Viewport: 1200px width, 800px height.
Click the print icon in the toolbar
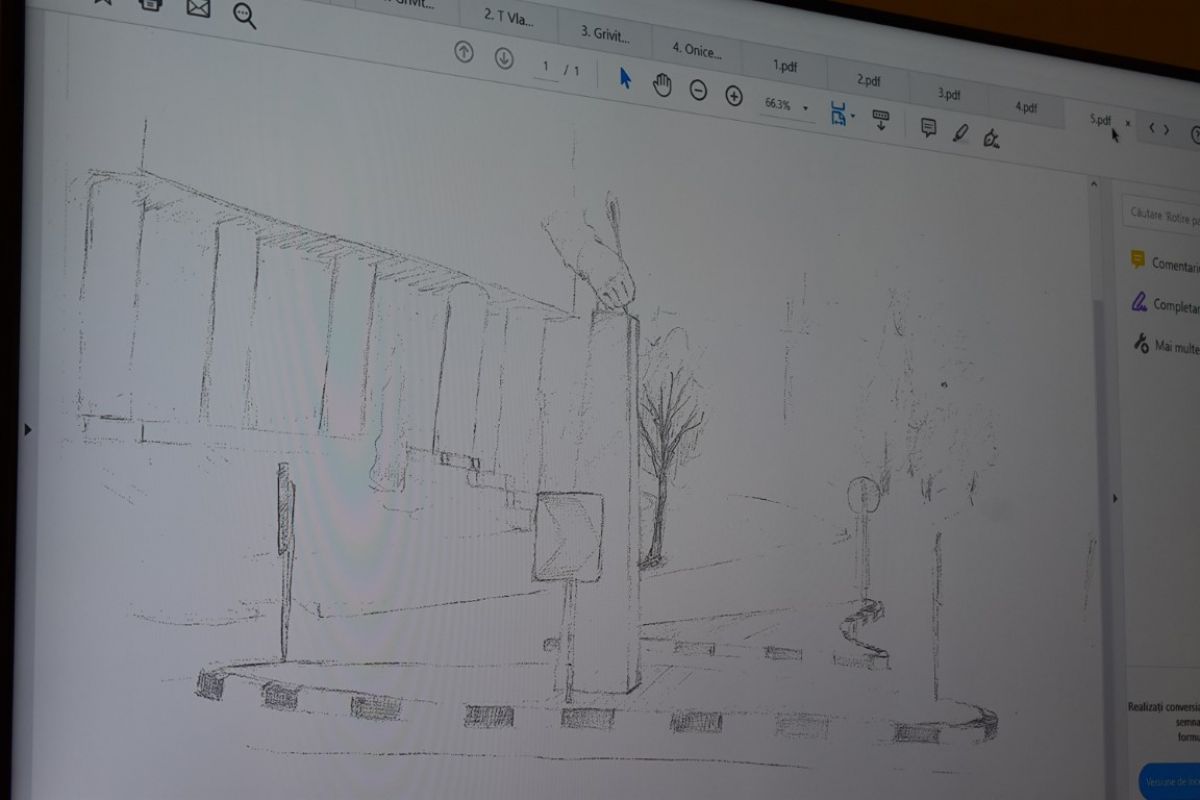(151, 3)
